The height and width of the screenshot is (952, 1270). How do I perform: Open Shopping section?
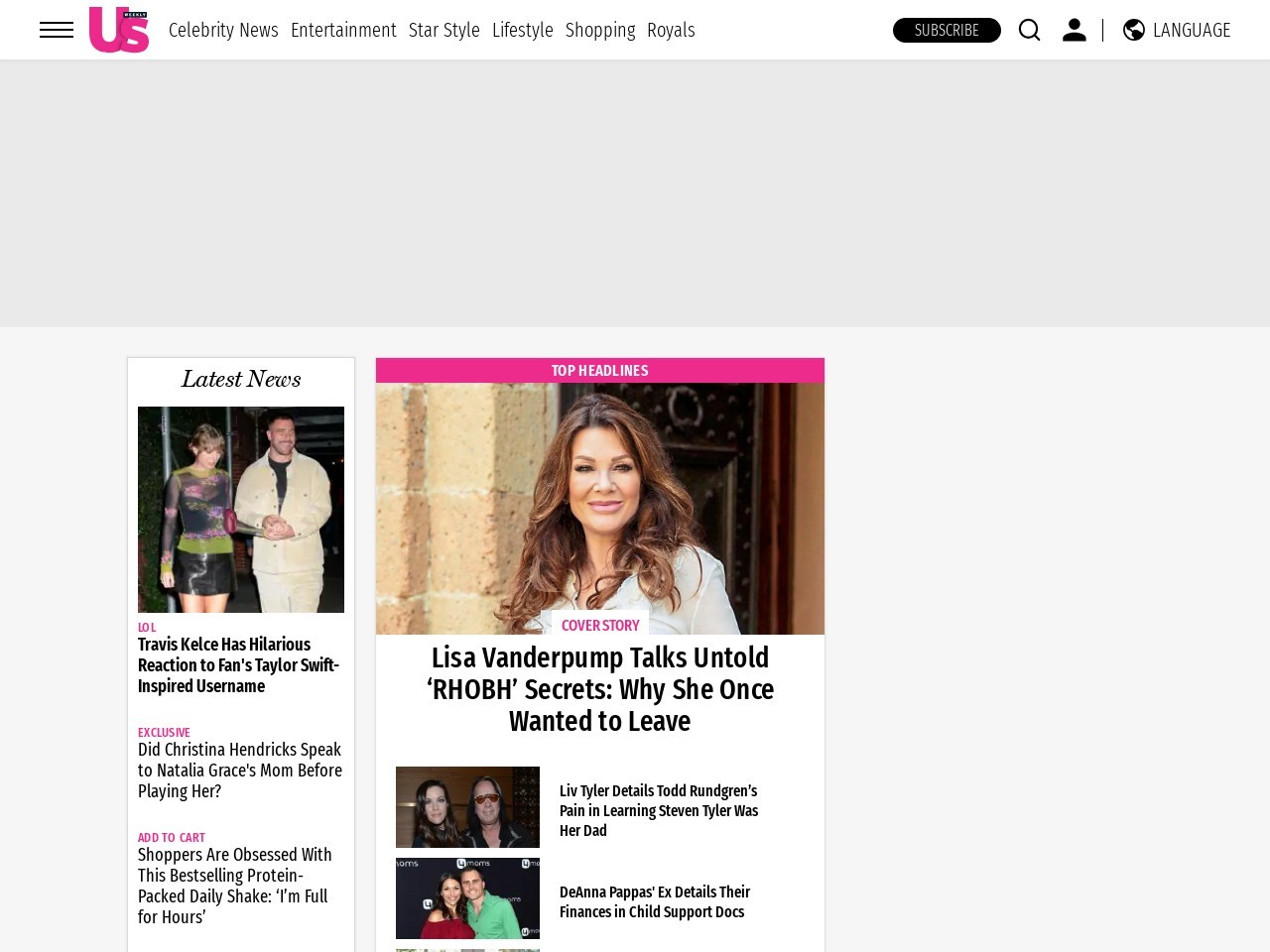tap(600, 30)
